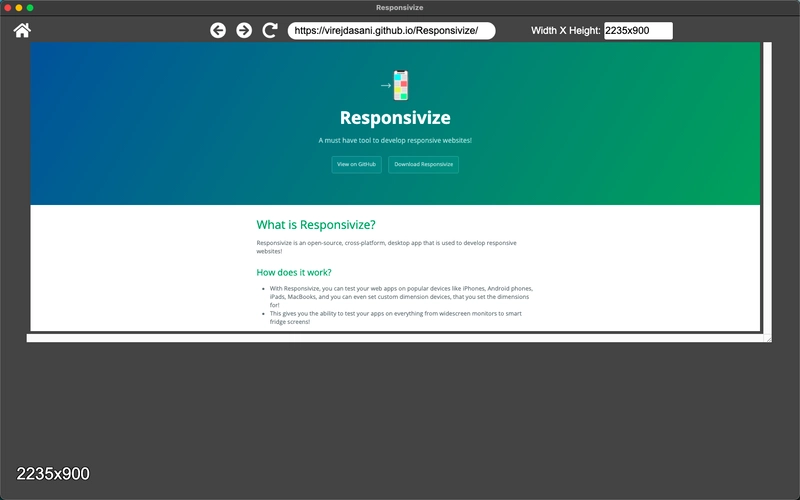The height and width of the screenshot is (500, 800).
Task: Reload the page with refresh icon
Action: [270, 31]
